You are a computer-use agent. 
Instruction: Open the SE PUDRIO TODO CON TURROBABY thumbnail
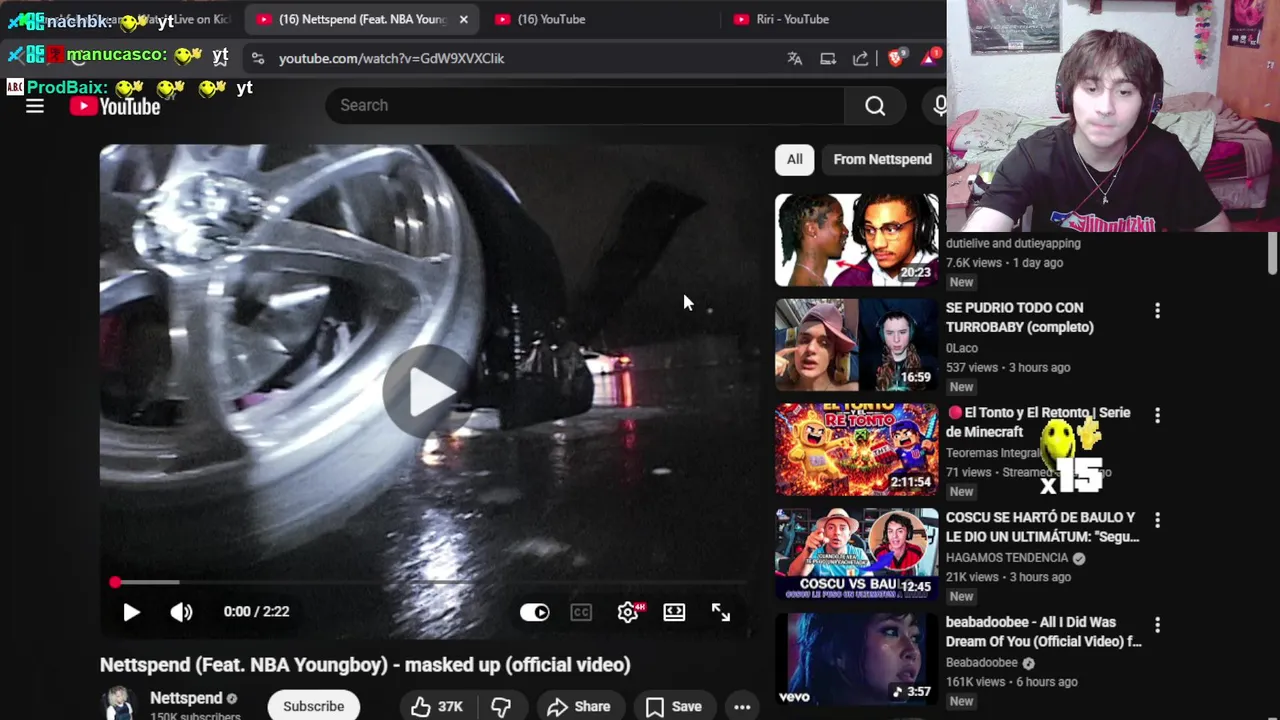[857, 345]
